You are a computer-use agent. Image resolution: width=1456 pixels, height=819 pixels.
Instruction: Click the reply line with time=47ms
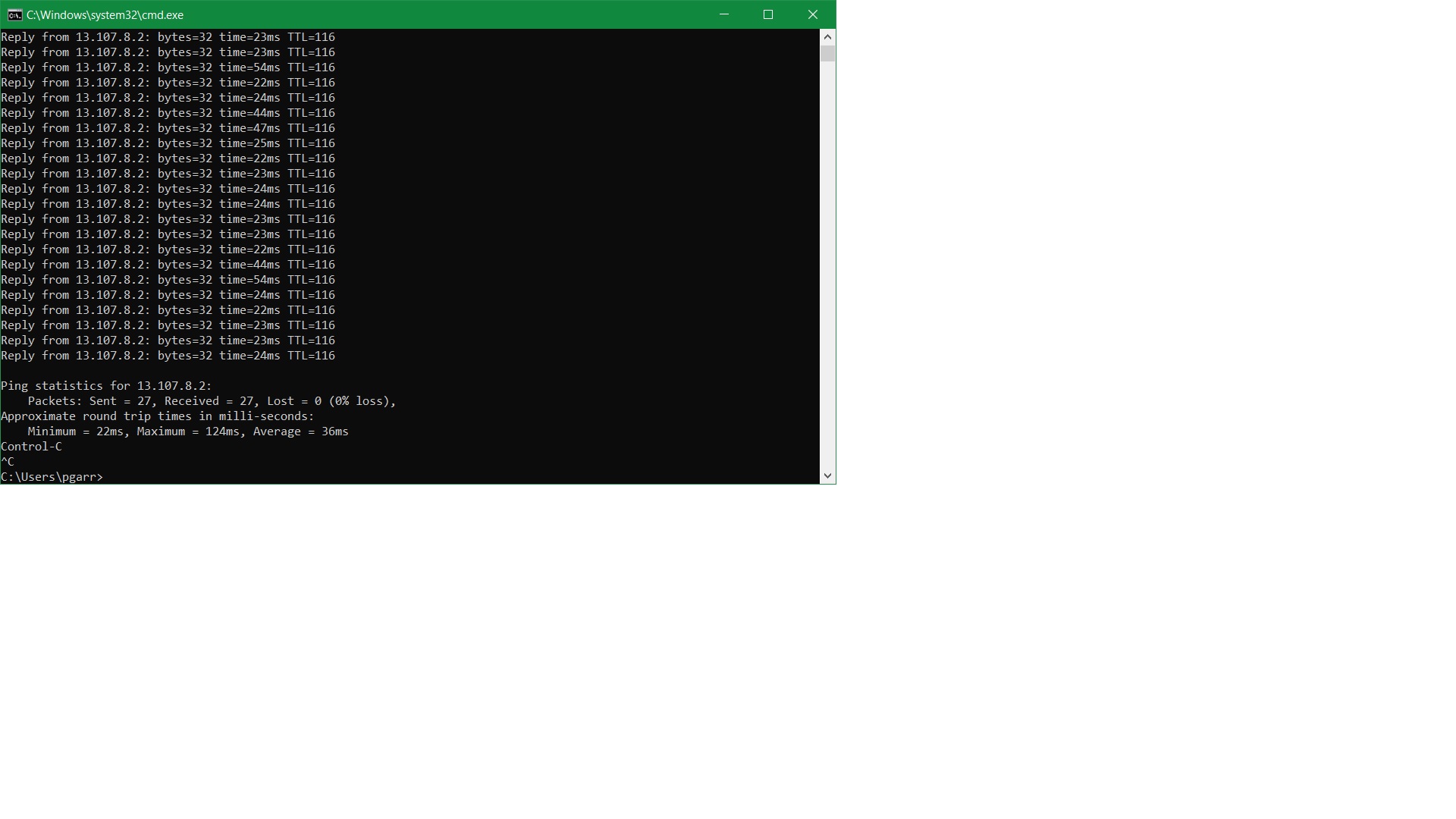(x=168, y=128)
